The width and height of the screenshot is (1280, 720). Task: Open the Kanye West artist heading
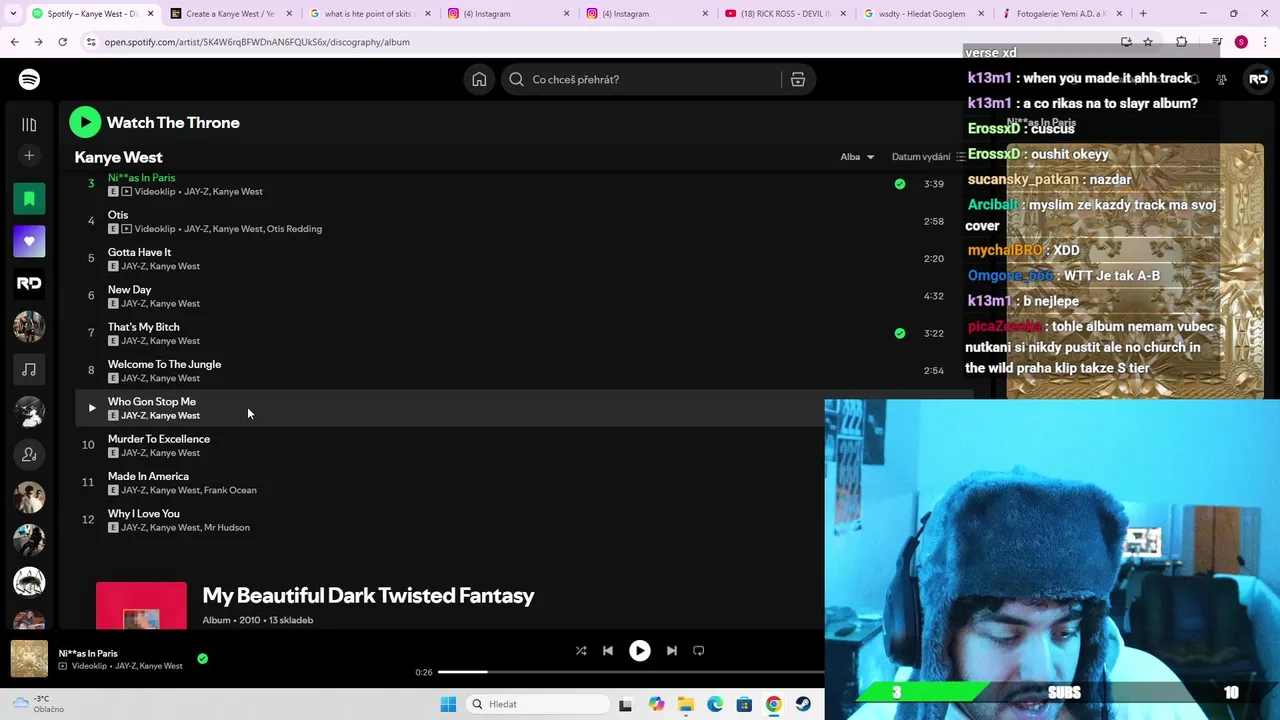(x=118, y=157)
